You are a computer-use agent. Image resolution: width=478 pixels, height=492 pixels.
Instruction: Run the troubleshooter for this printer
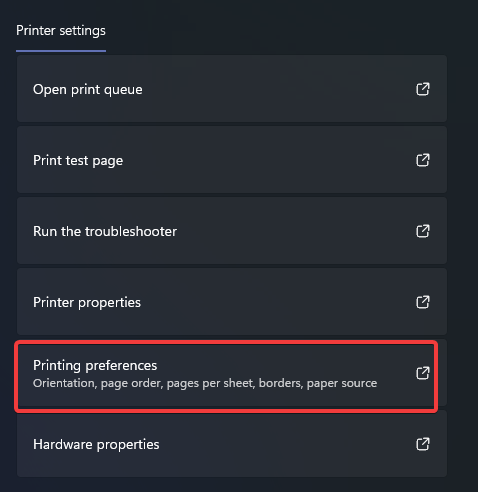(x=232, y=231)
